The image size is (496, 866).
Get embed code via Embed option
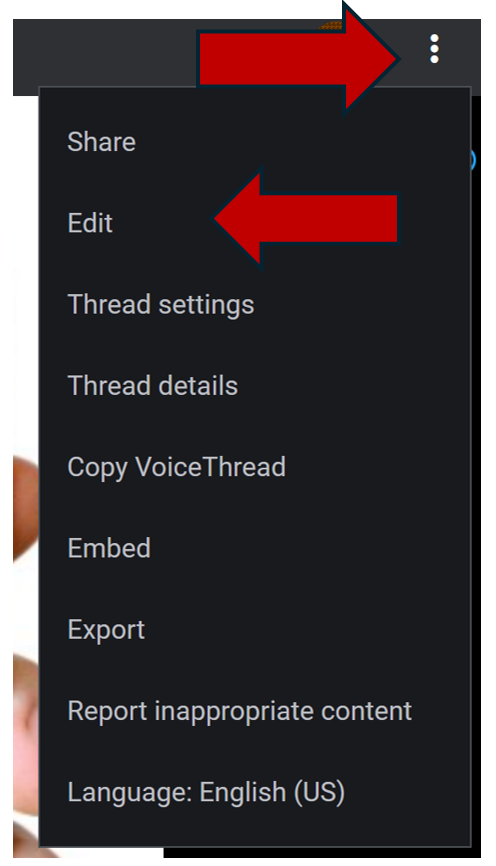coord(255,548)
